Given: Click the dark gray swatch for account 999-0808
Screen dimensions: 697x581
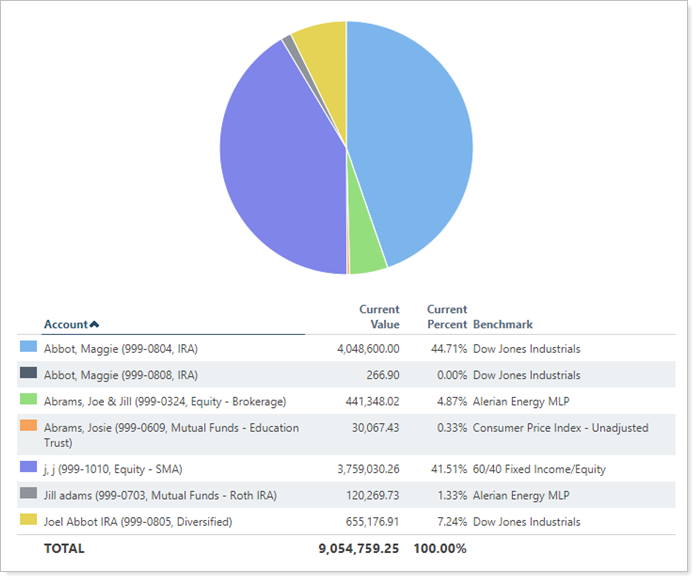Looking at the screenshot, I should coord(28,373).
